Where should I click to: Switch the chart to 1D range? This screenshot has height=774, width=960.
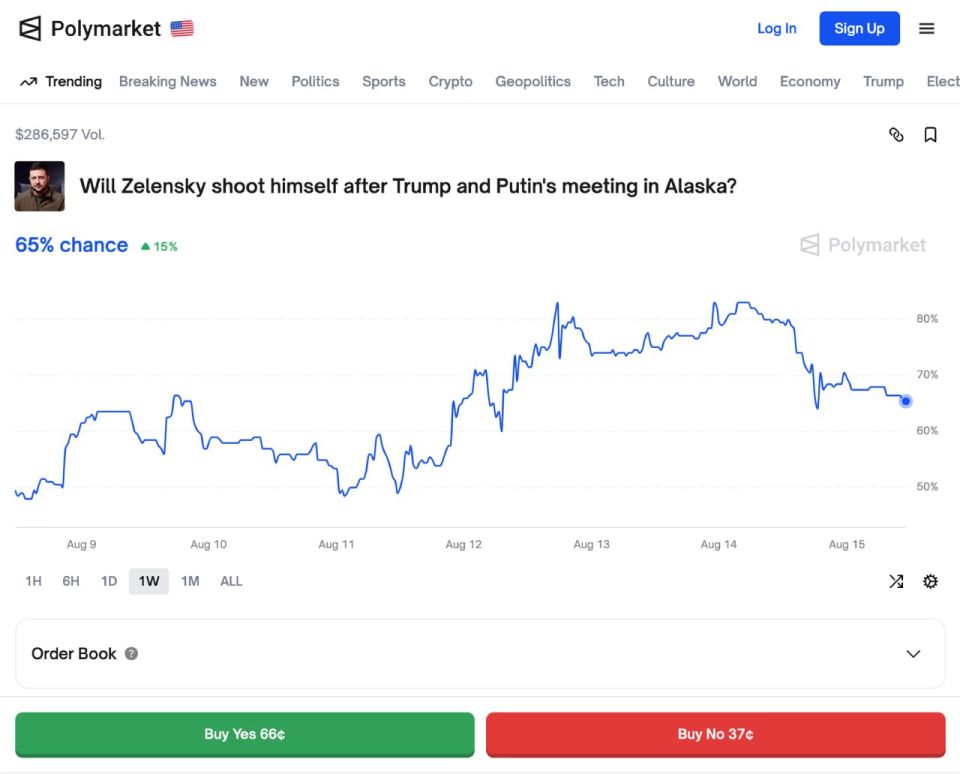[x=109, y=581]
